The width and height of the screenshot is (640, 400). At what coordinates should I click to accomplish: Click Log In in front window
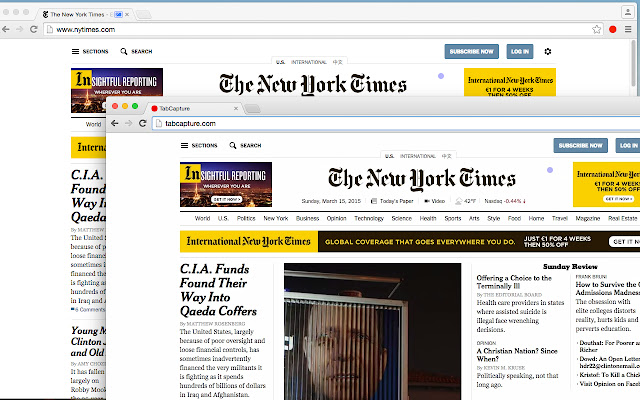628,145
